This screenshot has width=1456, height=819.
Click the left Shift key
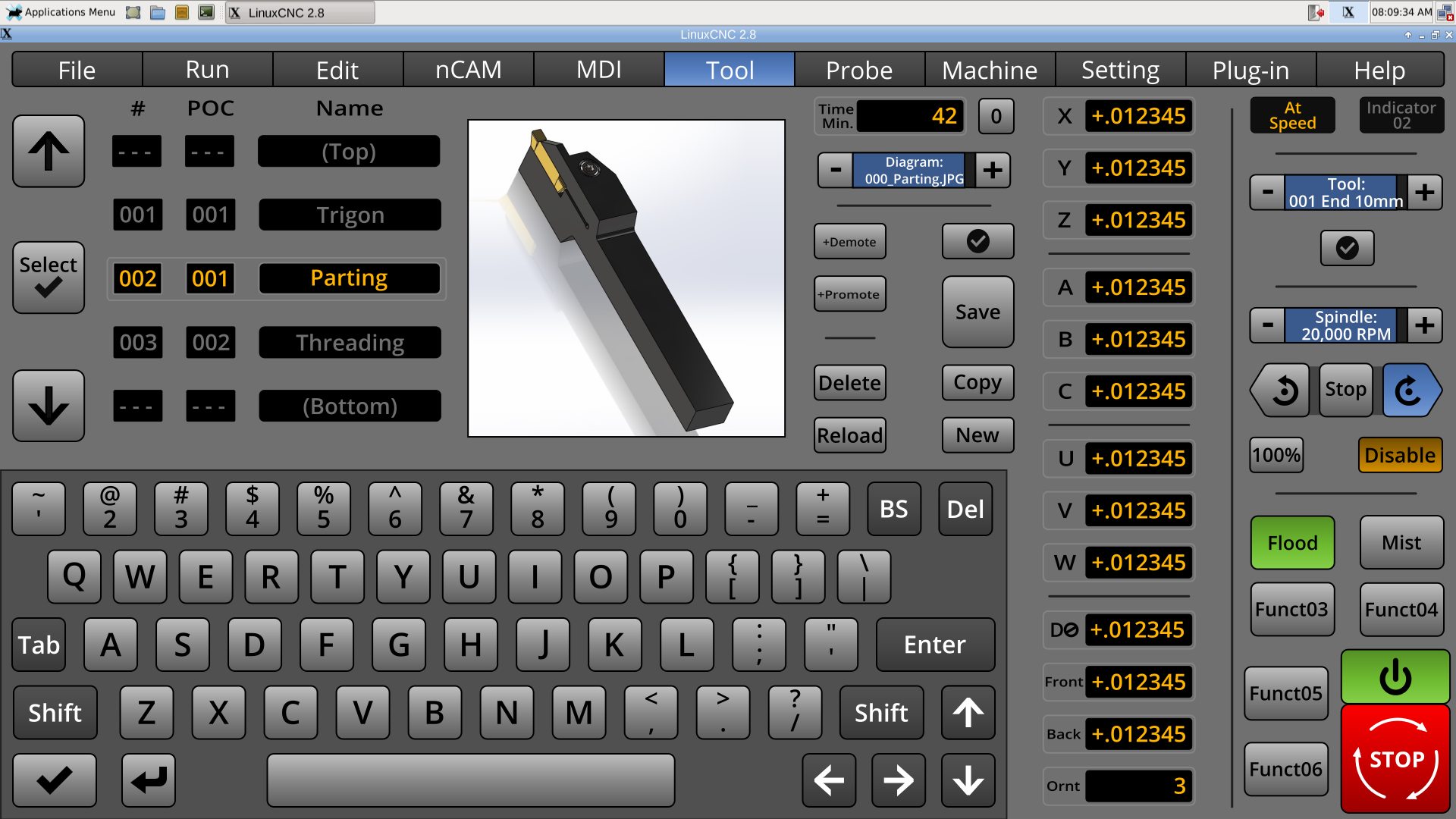coord(55,712)
